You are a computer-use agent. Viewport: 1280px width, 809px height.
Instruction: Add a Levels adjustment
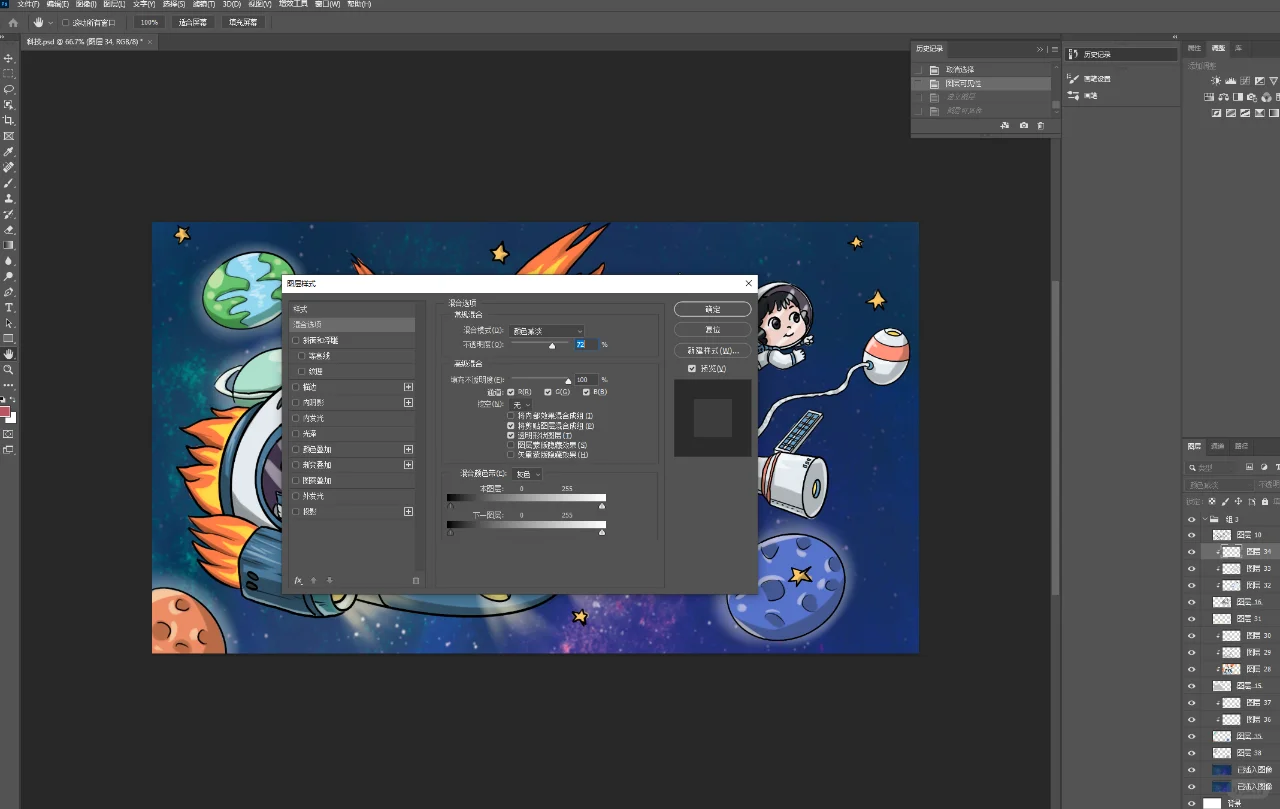tap(1231, 80)
